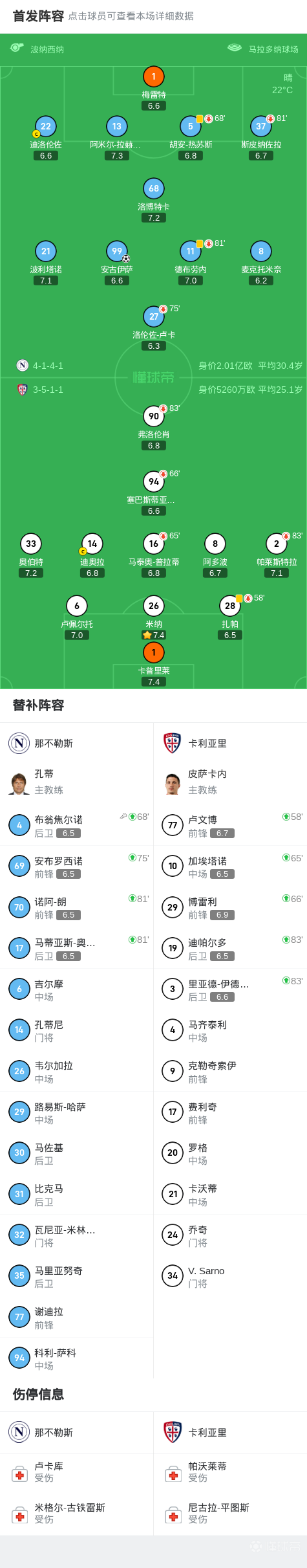Select 弗洛伦肖 number 90 player badge
307x1568 pixels.
point(153,416)
